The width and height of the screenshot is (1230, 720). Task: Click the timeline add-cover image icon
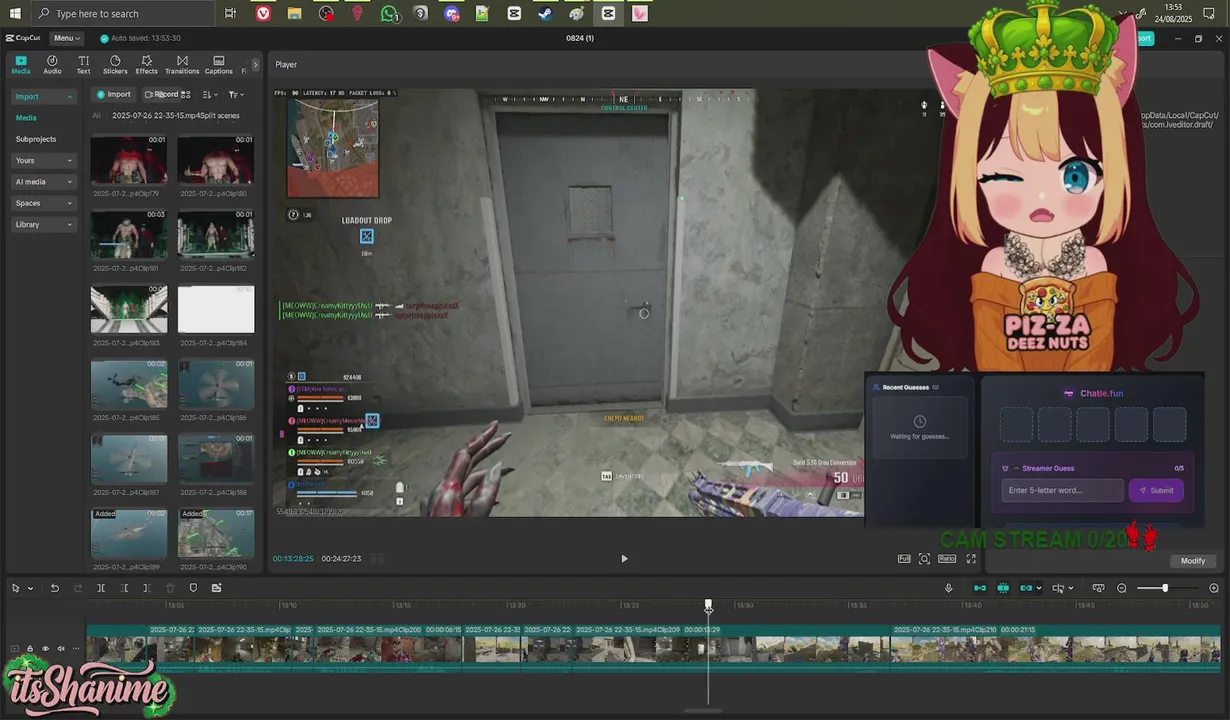(216, 588)
